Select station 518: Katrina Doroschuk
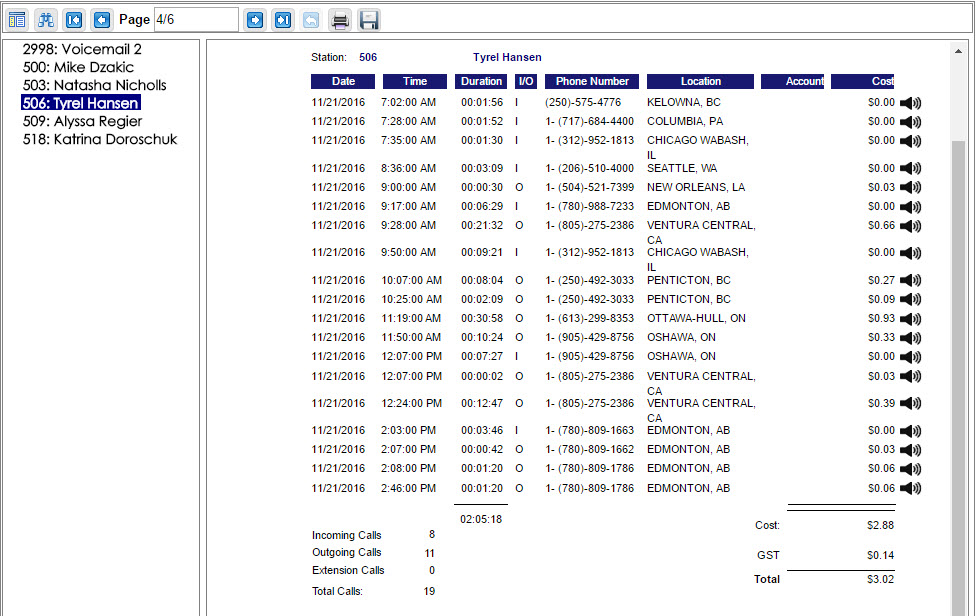The height and width of the screenshot is (616, 976). (x=100, y=139)
